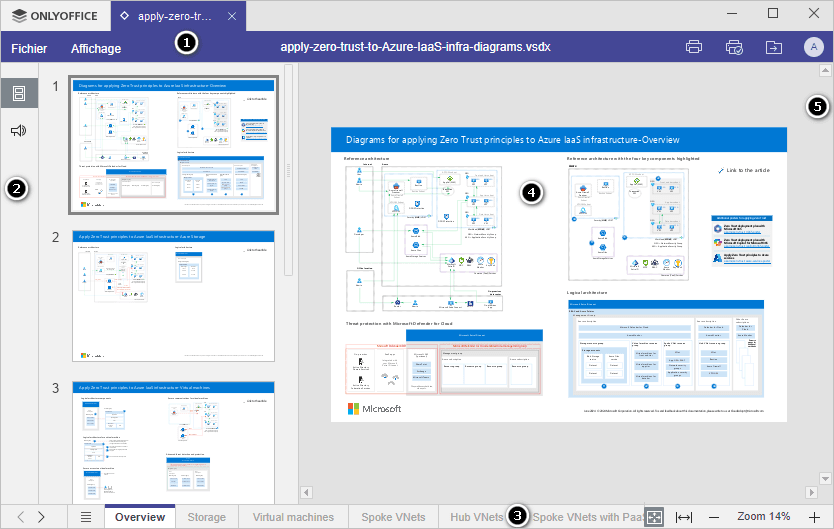Click the vertical scrollbar up arrow
834x529 pixels.
(x=825, y=70)
